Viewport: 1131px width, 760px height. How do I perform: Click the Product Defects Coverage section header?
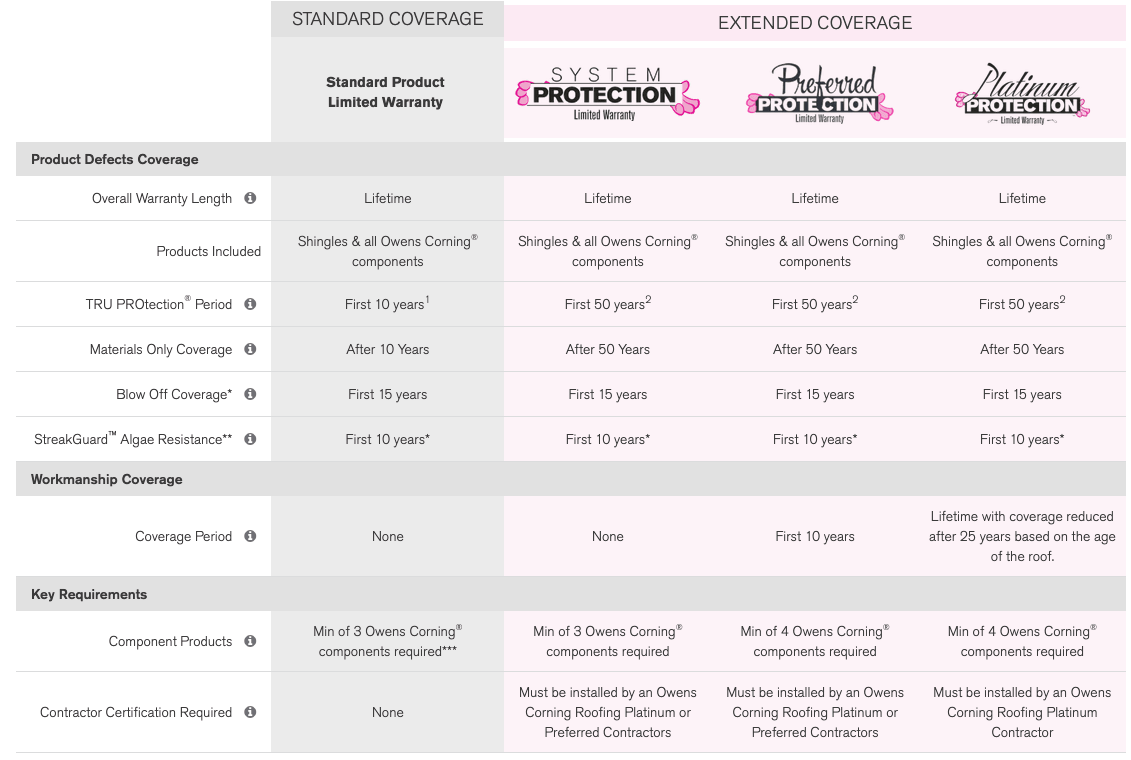(x=115, y=159)
